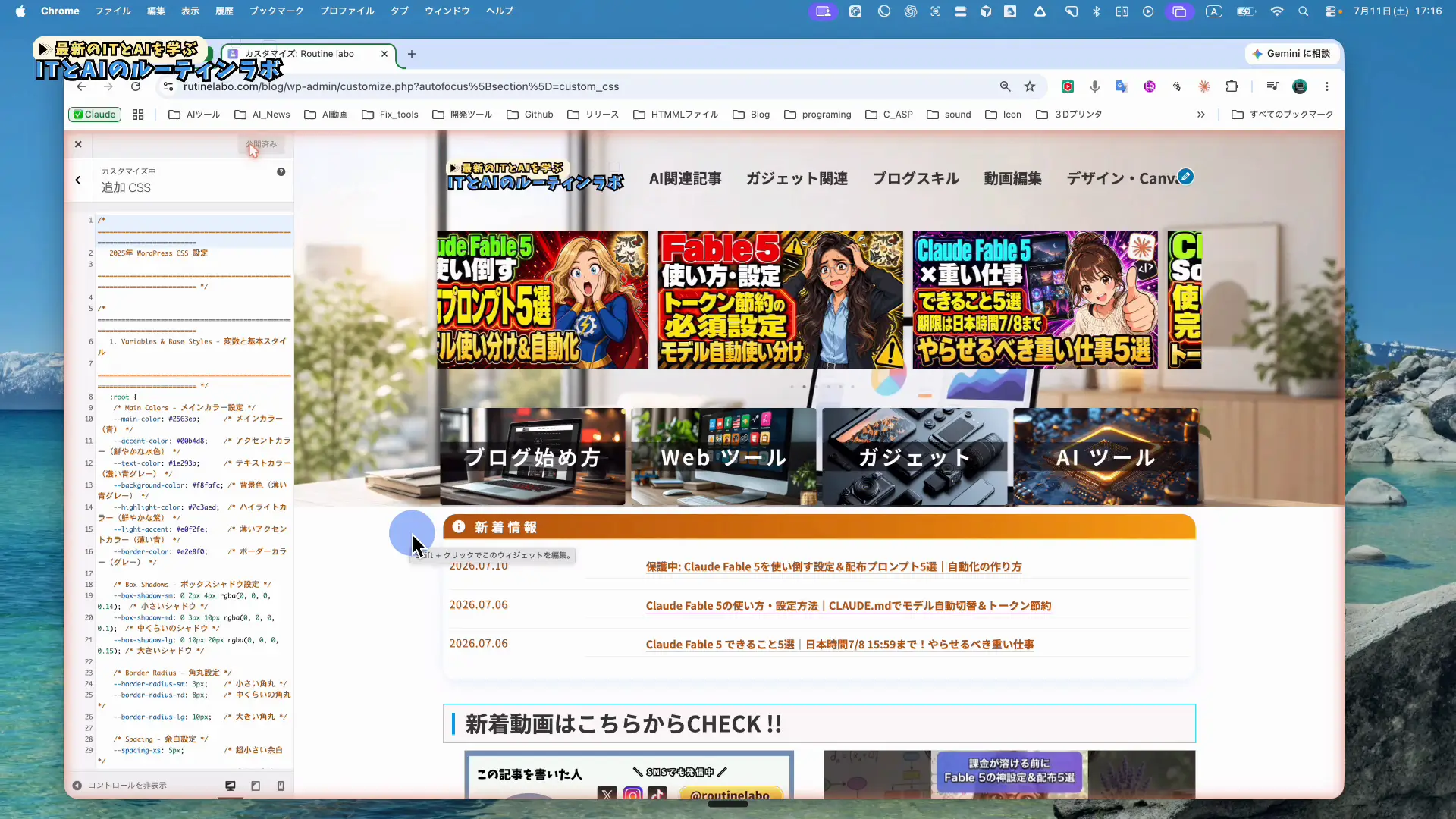Click the Bluetooth icon in the menu bar
Viewport: 1456px width, 819px height.
point(1096,11)
